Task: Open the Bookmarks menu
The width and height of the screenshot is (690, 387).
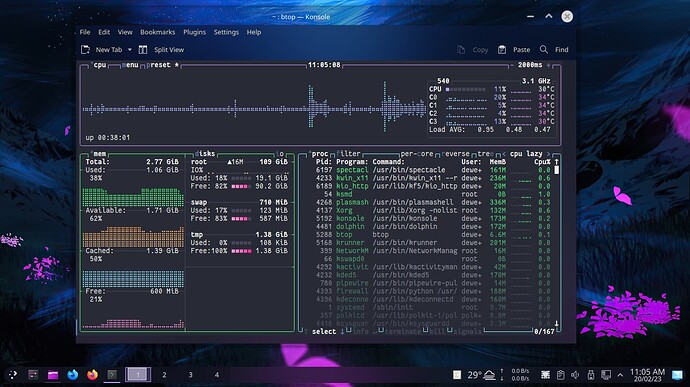Action: tap(158, 32)
